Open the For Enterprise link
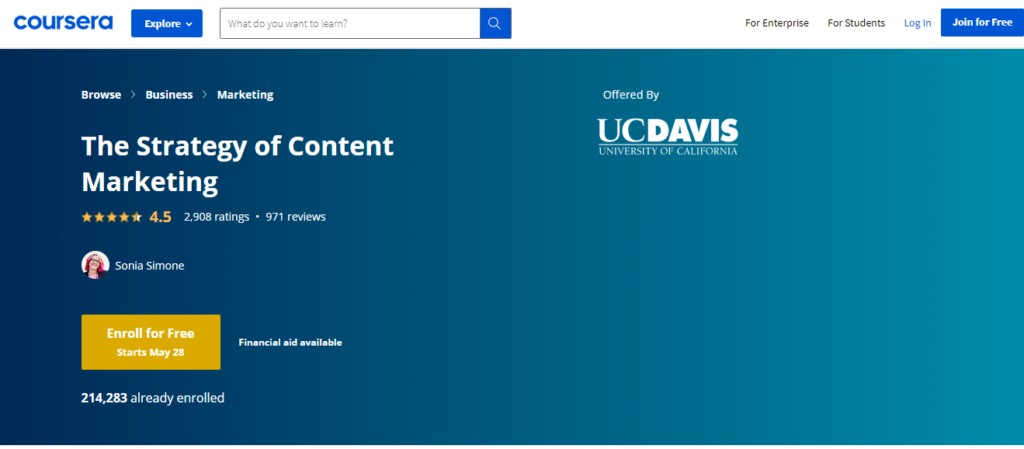This screenshot has height=449, width=1024. 776,23
